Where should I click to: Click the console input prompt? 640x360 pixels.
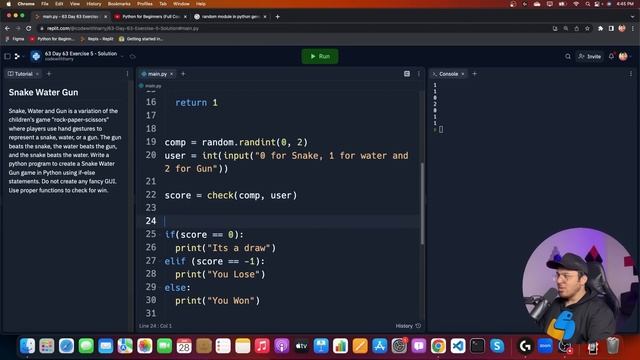441,129
